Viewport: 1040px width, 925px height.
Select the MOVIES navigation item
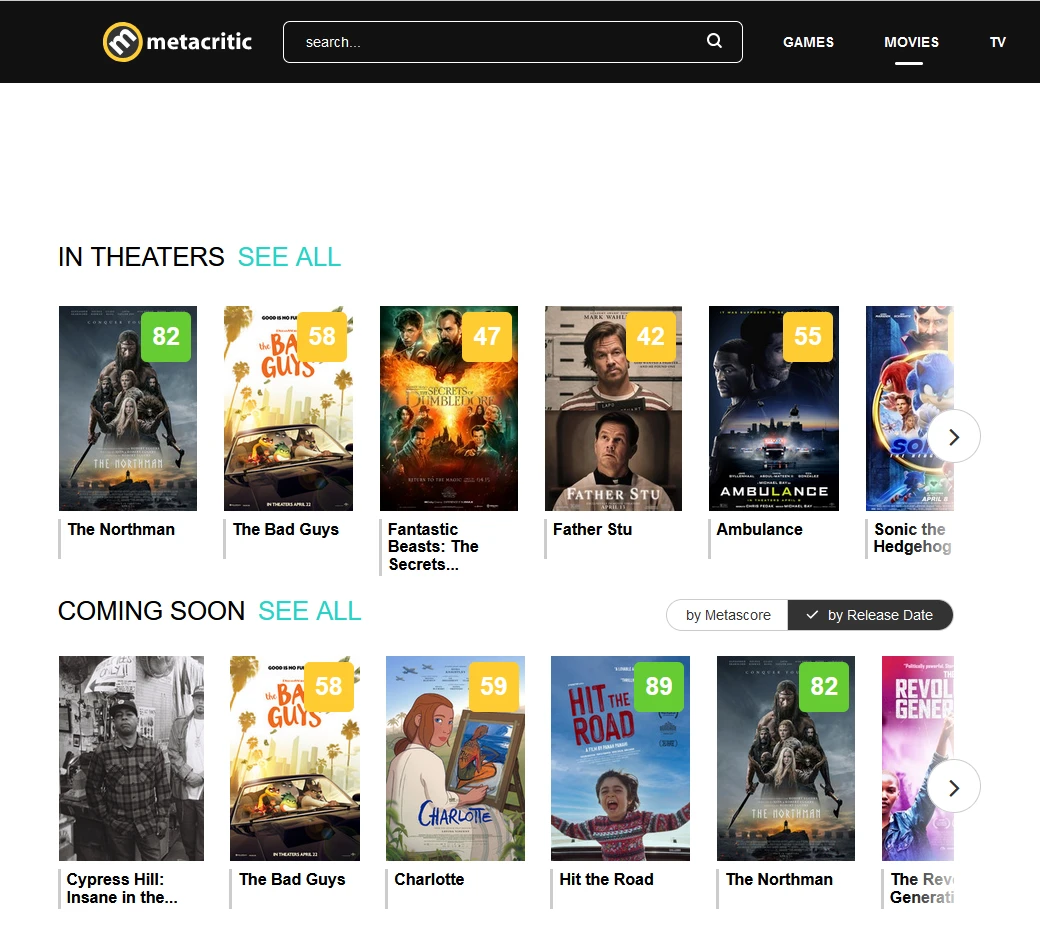tap(911, 42)
